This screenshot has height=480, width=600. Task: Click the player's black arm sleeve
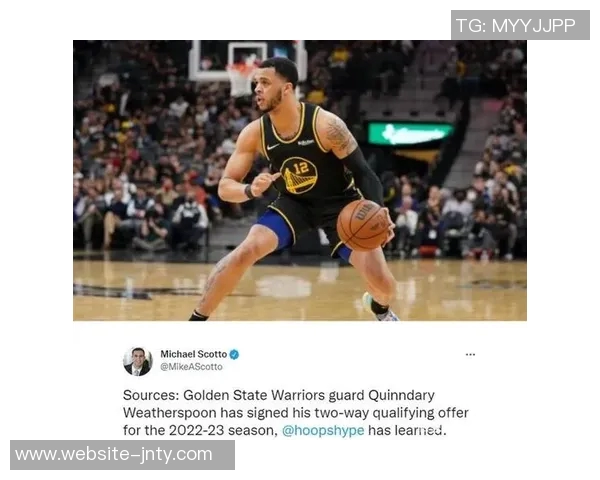click(x=362, y=176)
